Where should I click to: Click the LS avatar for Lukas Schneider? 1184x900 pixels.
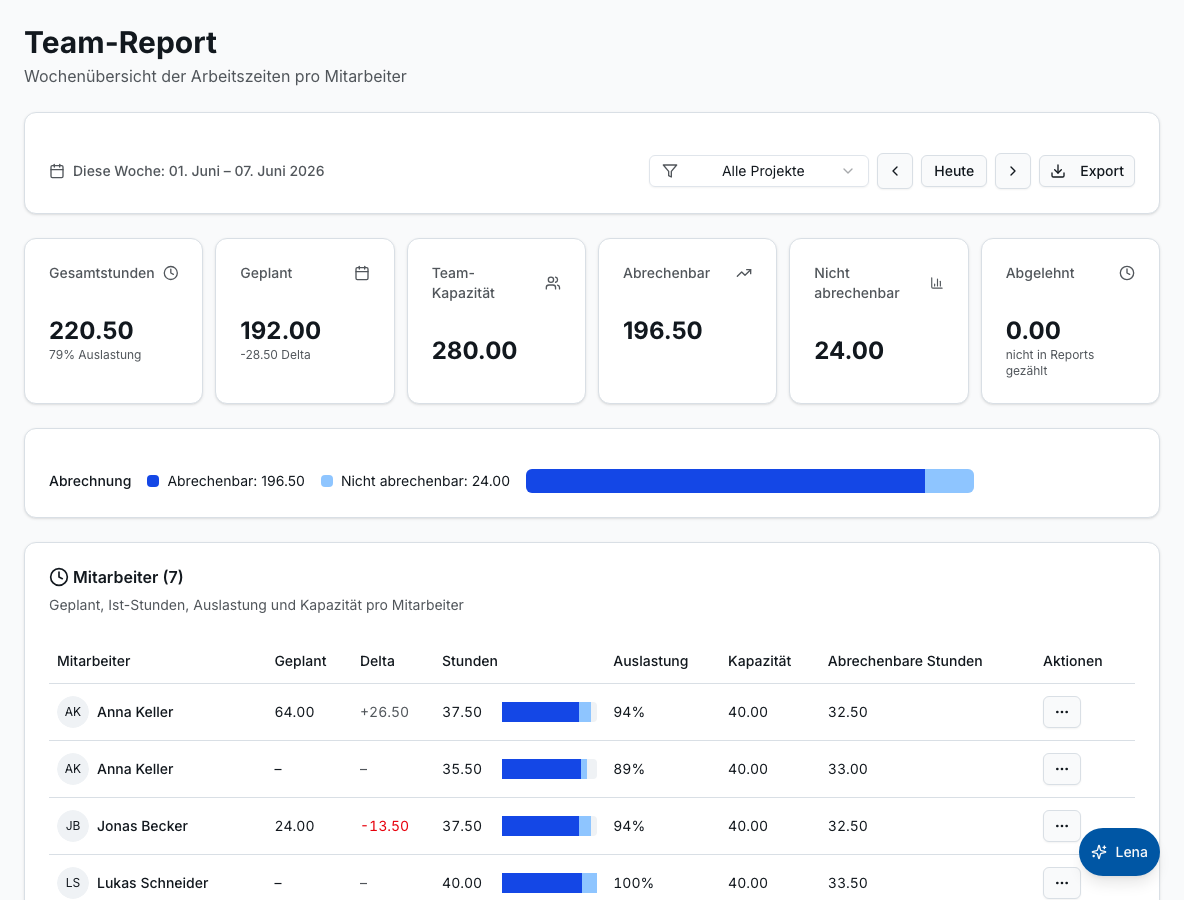point(72,883)
